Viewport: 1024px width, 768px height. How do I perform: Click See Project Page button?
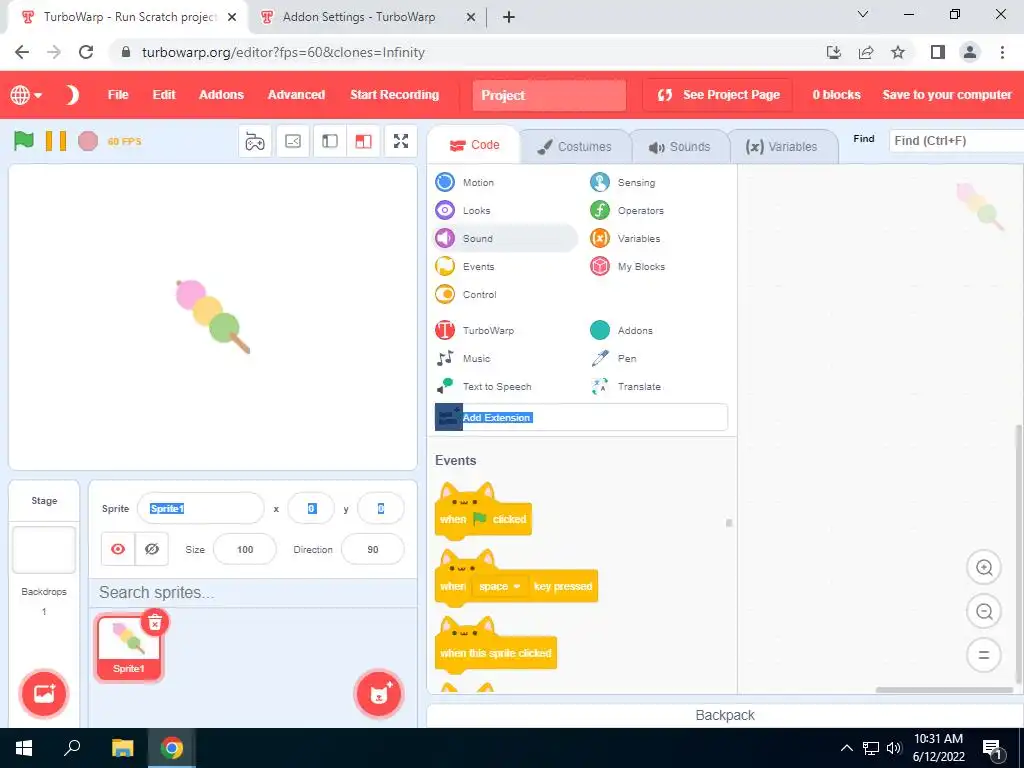click(x=718, y=95)
